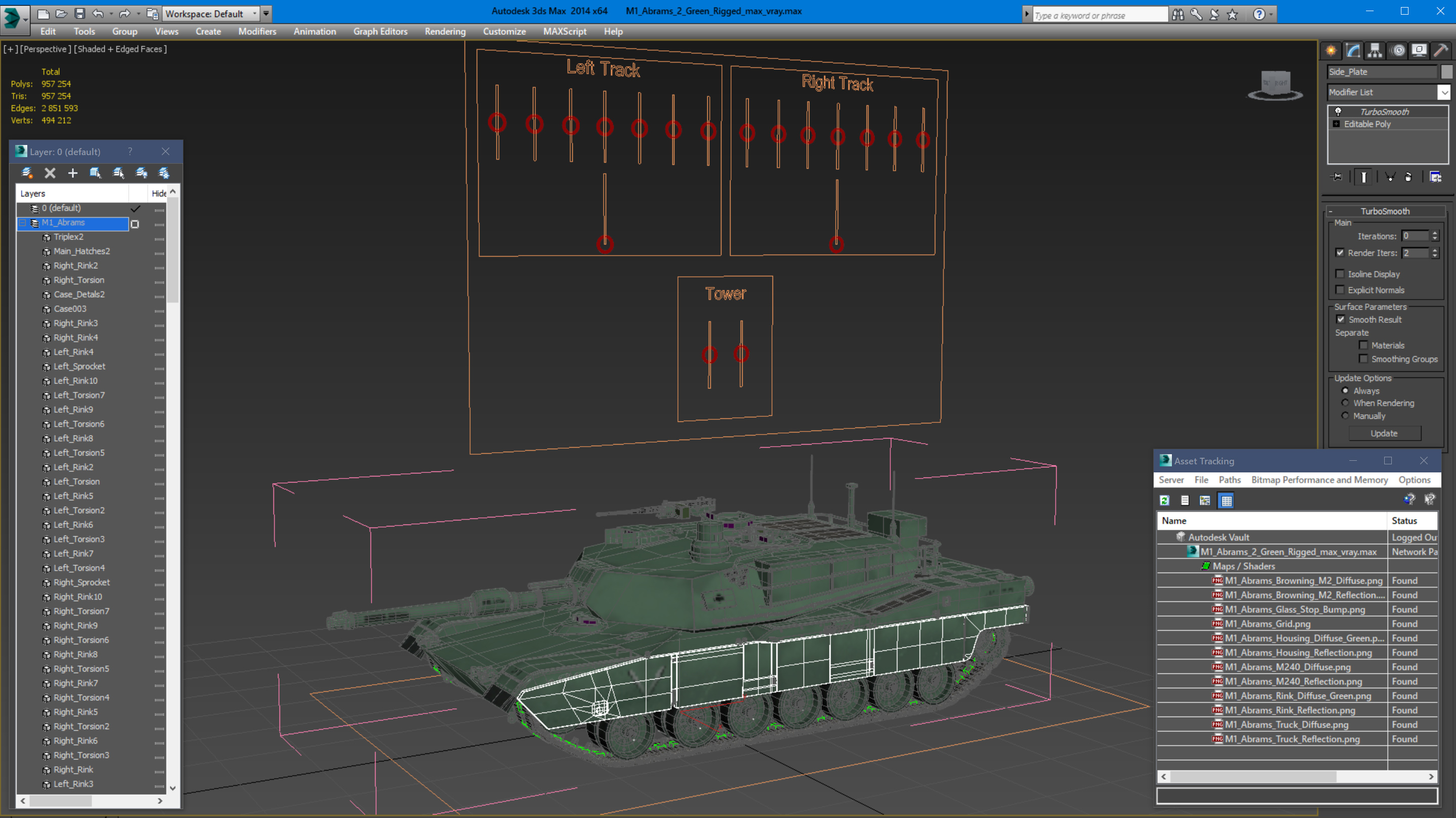Select the Always update option
The height and width of the screenshot is (818, 1456).
coord(1345,391)
